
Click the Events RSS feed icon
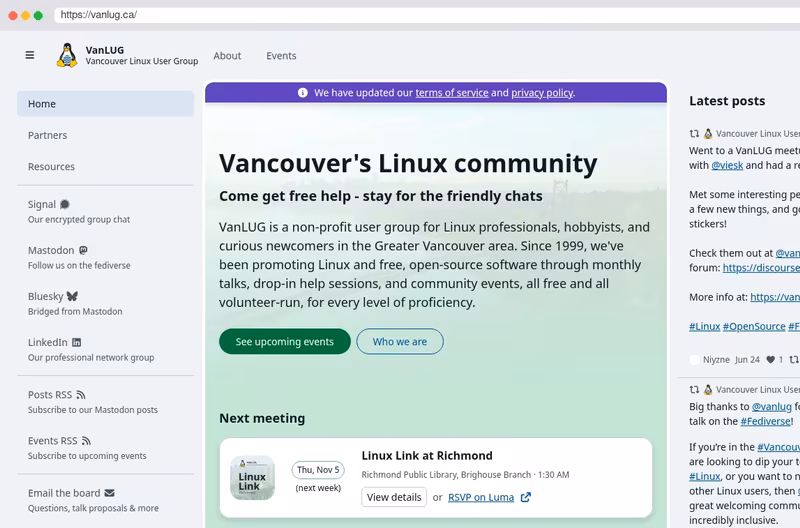[x=86, y=441]
